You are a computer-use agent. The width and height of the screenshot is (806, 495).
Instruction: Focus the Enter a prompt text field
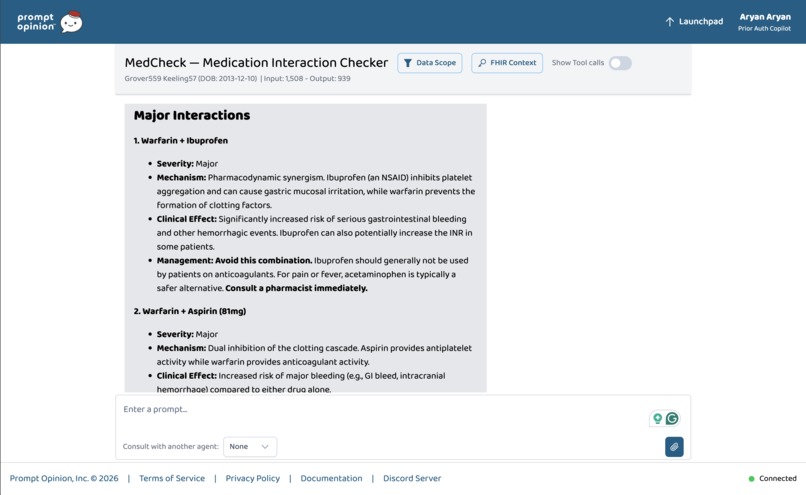point(380,410)
